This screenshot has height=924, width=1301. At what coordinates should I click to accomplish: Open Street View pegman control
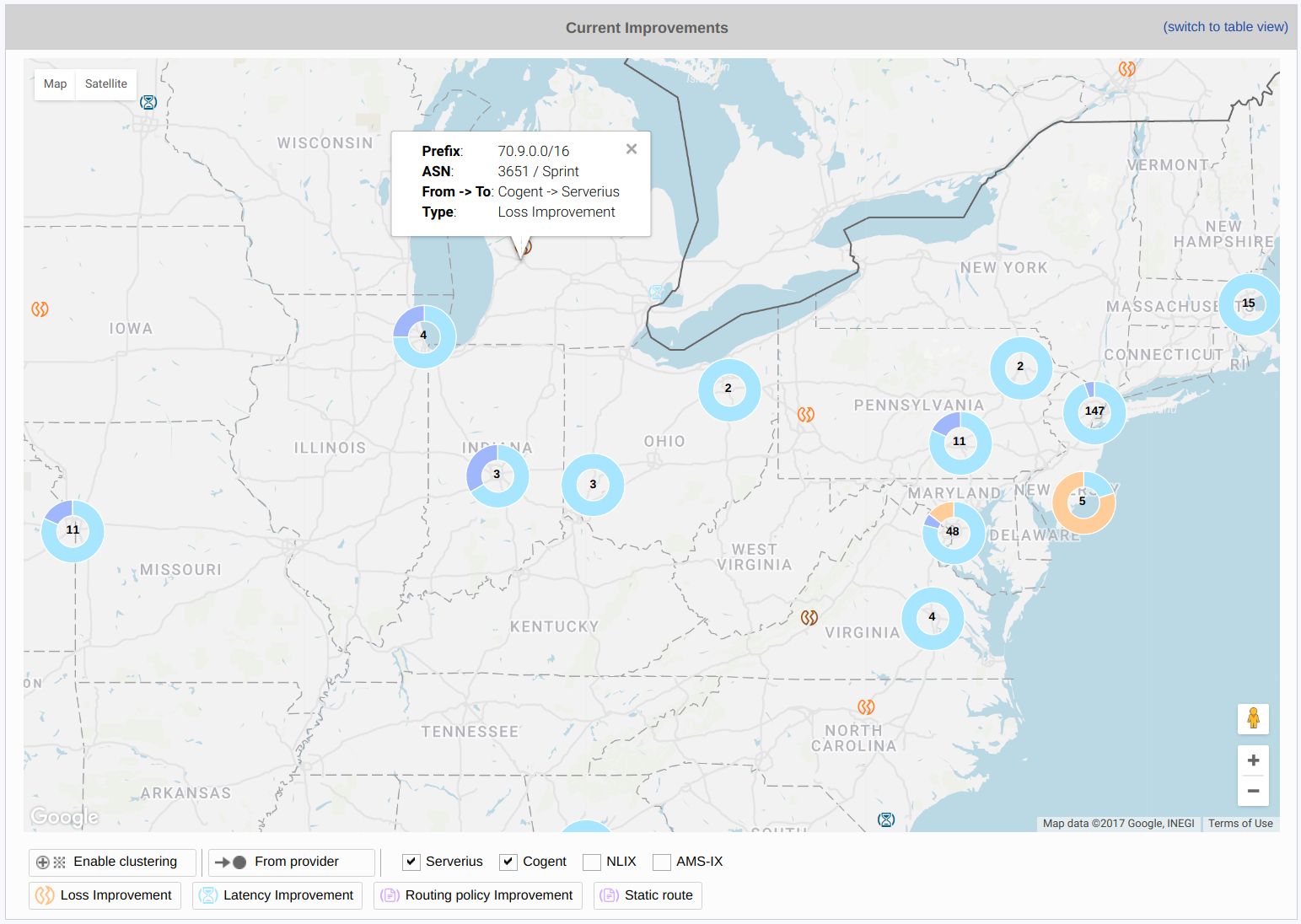(x=1253, y=719)
